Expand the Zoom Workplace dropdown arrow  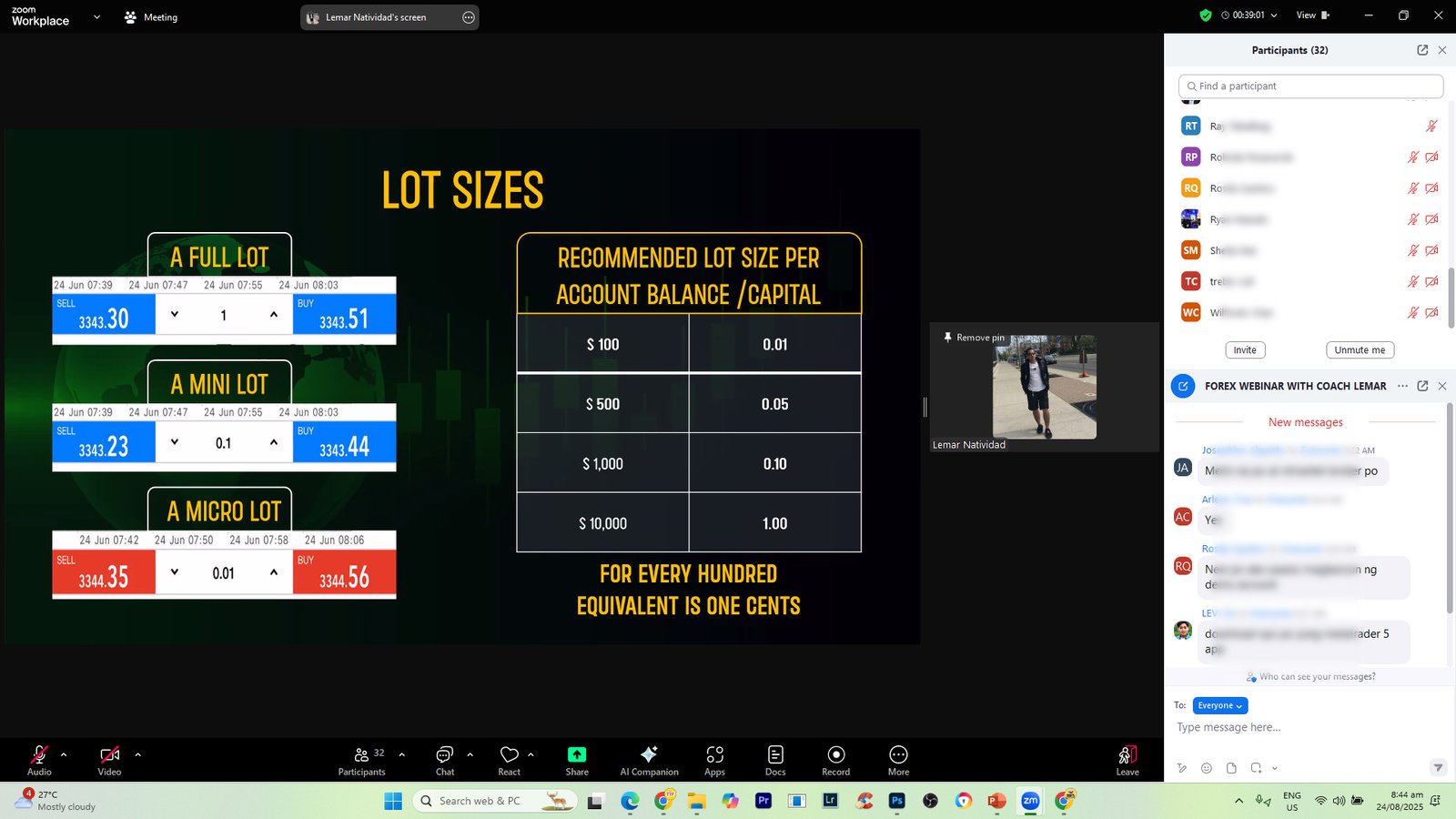(96, 16)
